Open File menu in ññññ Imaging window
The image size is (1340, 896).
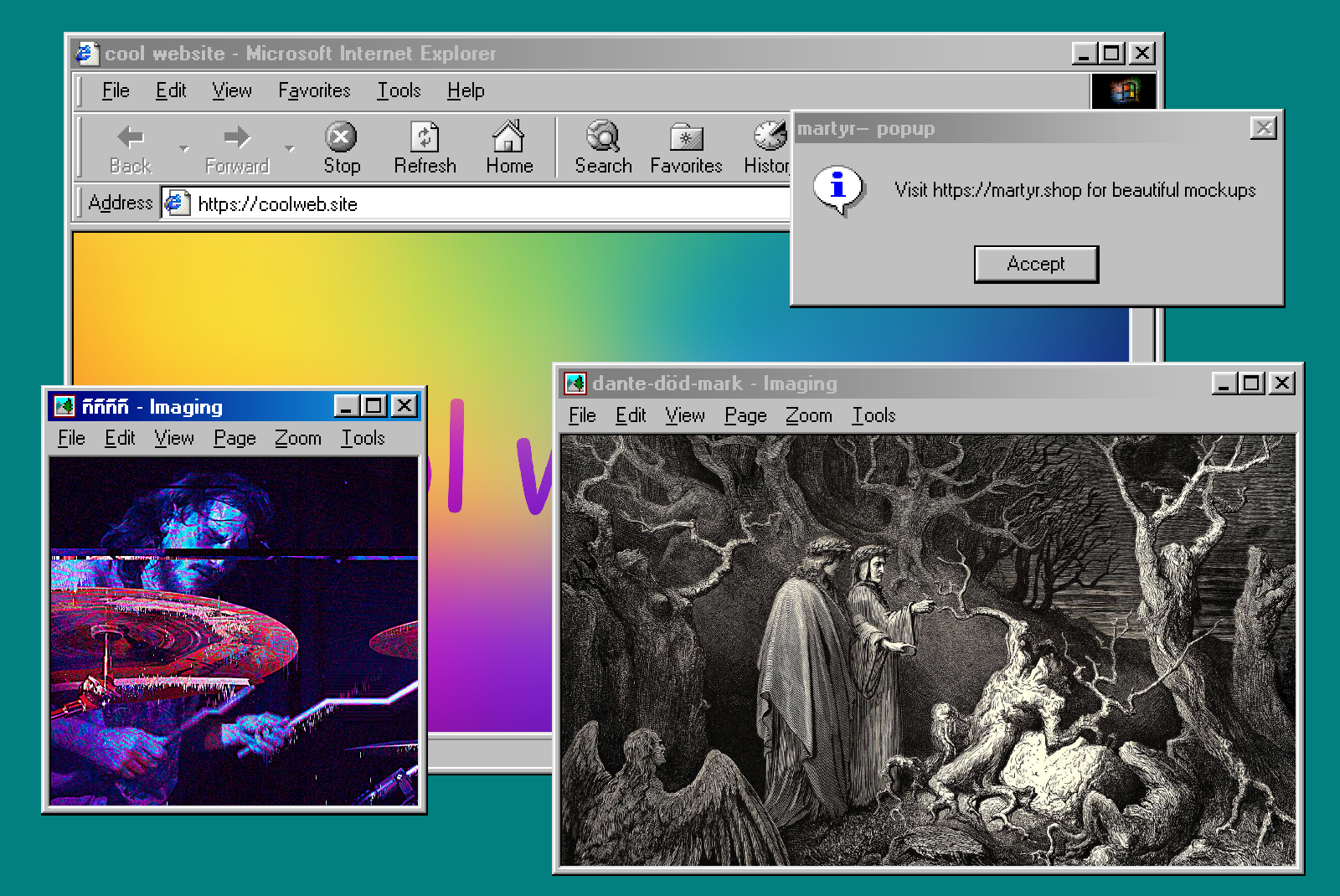coord(71,438)
